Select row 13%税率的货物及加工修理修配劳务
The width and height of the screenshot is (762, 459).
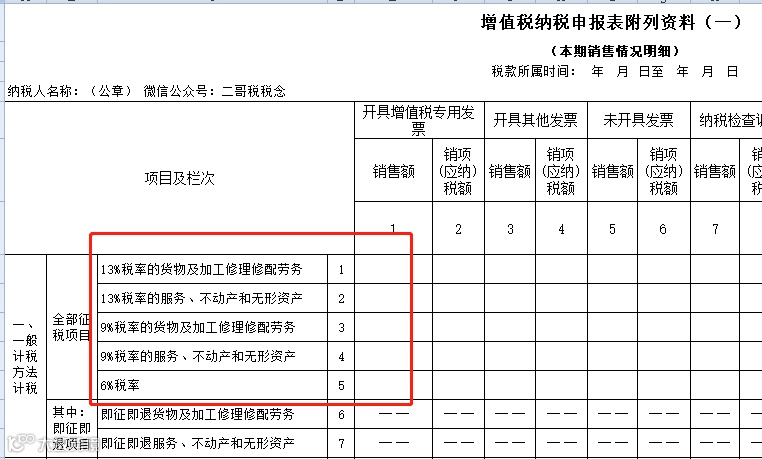coord(212,269)
